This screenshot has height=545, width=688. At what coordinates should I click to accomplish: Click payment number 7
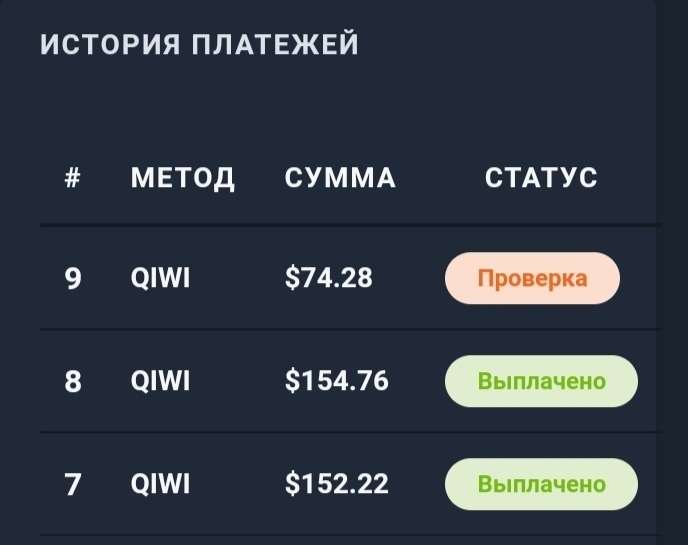(x=73, y=484)
